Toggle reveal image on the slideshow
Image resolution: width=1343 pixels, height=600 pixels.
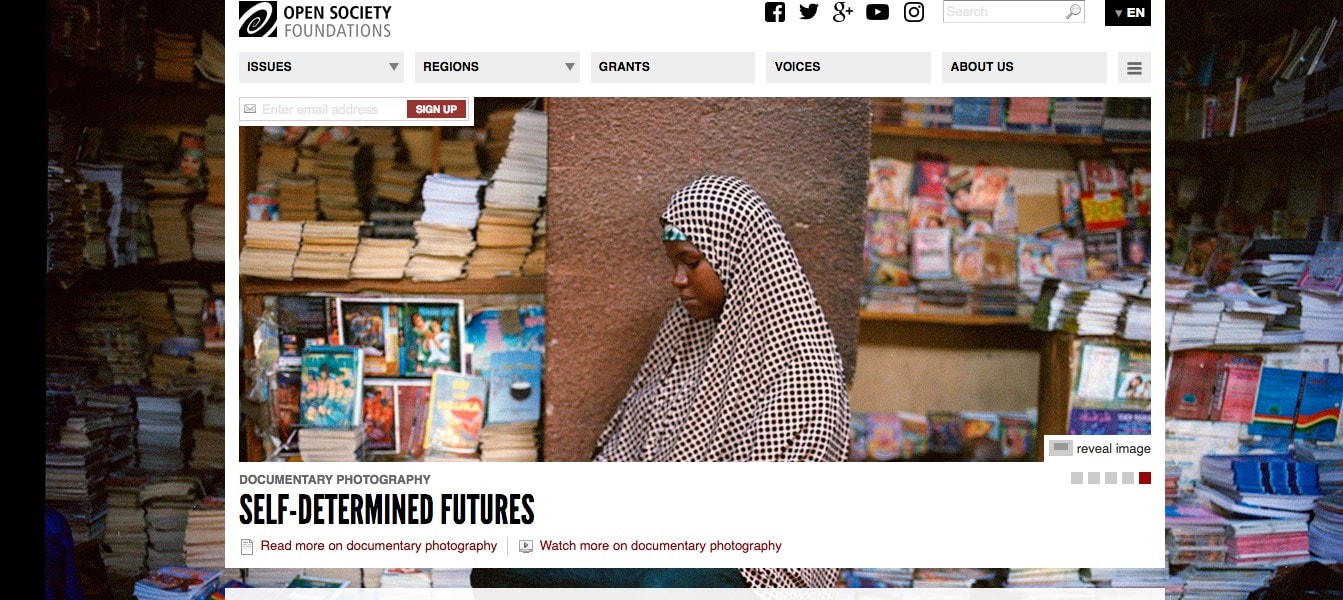[1099, 448]
